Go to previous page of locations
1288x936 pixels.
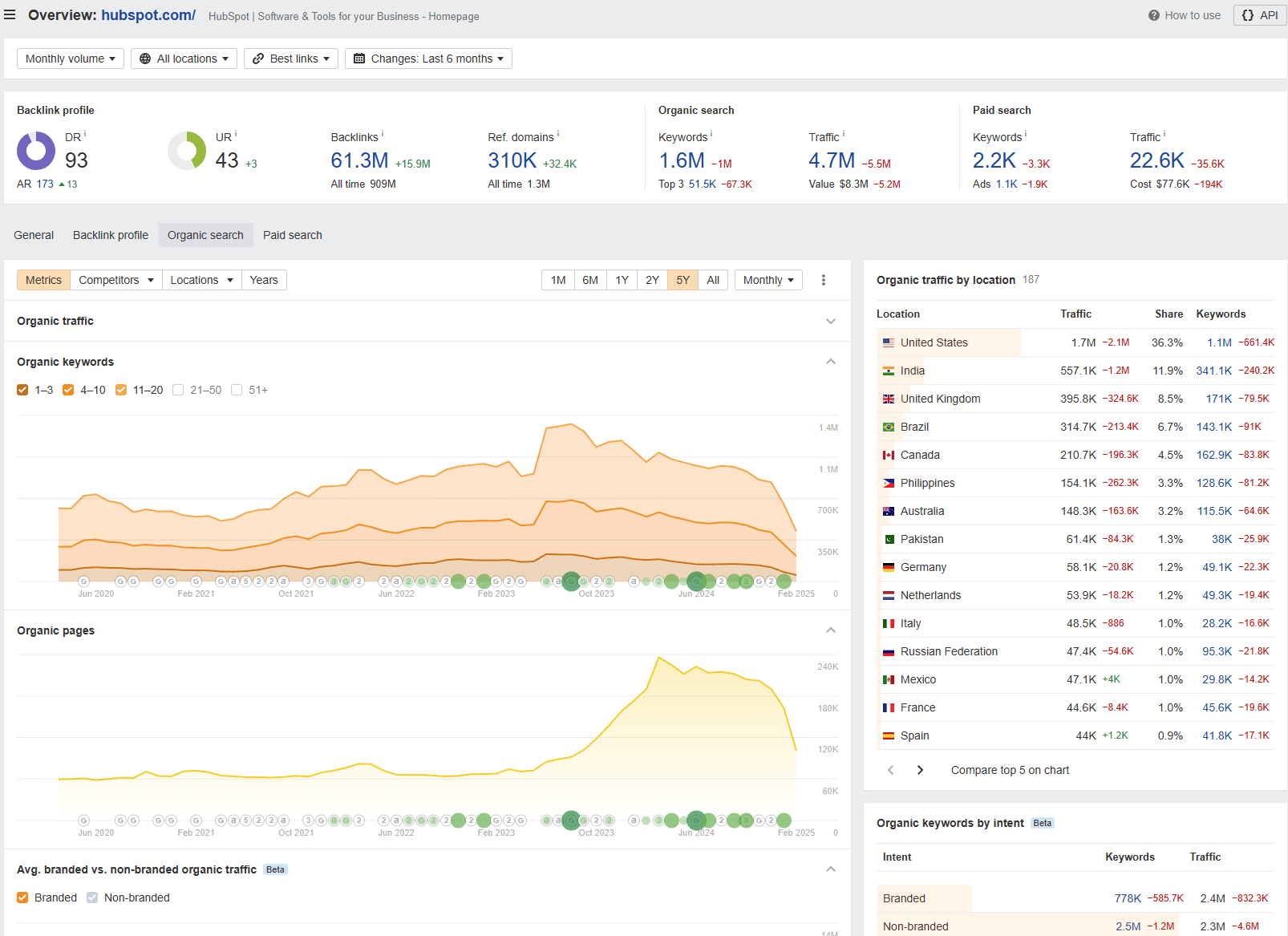[890, 770]
